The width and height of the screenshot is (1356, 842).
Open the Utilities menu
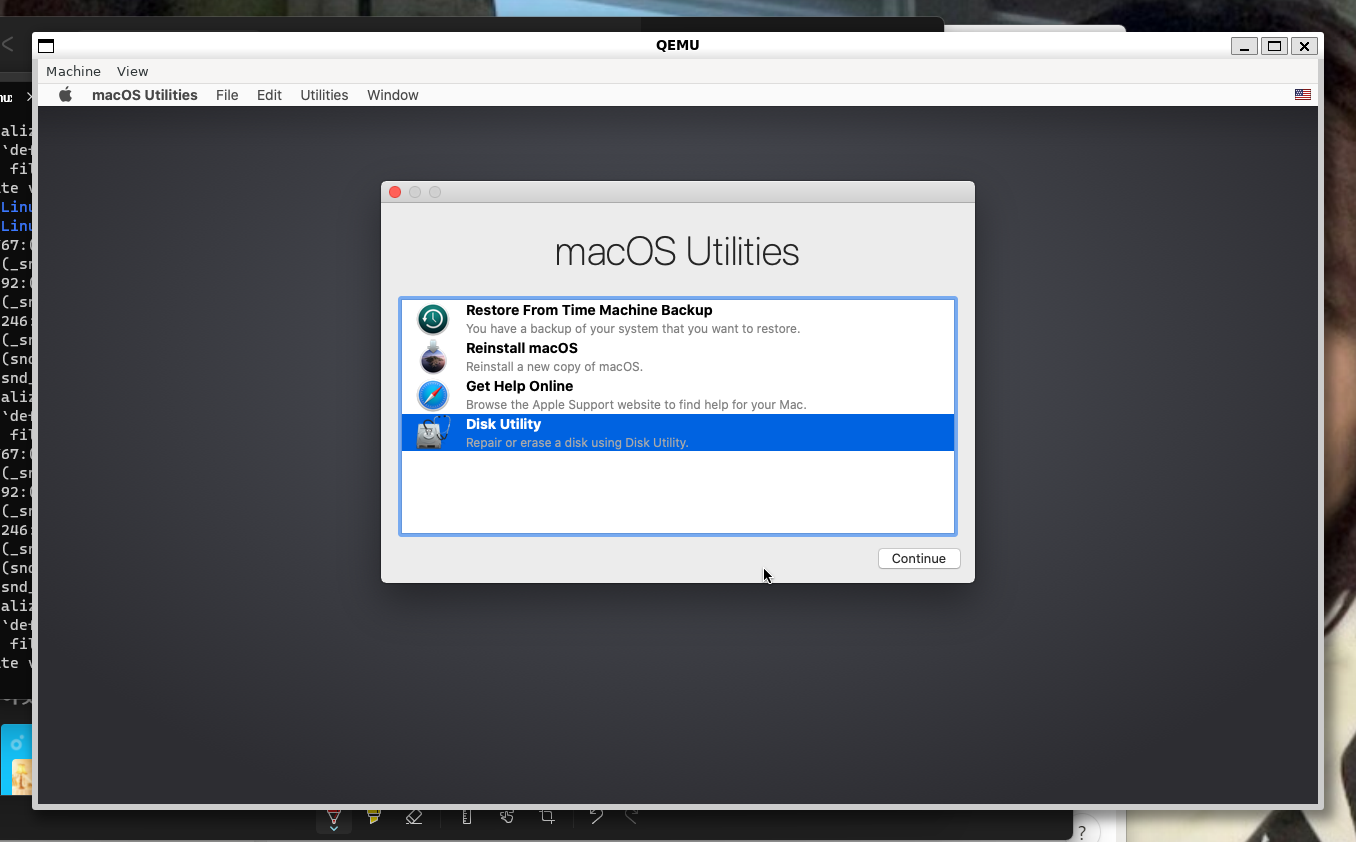[x=324, y=95]
